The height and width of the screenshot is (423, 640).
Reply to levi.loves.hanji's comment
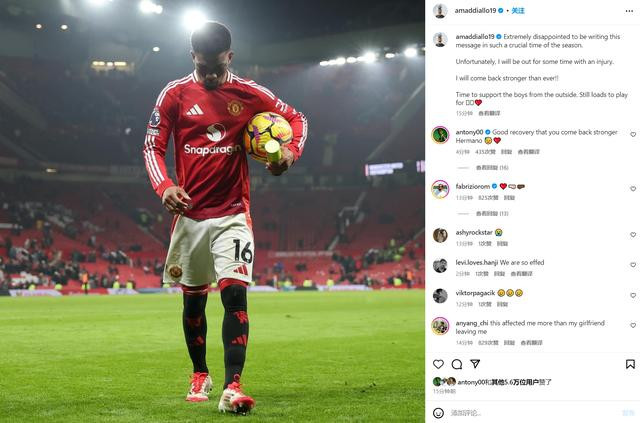coord(500,274)
